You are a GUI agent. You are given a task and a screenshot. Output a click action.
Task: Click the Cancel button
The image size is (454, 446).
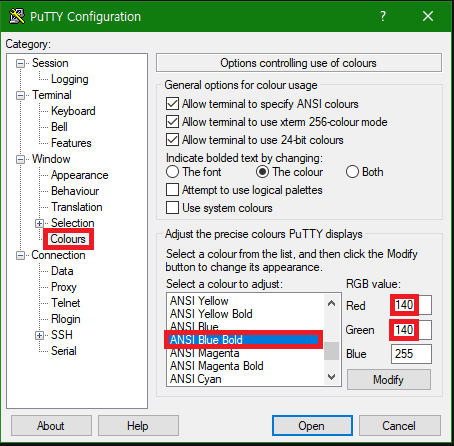tap(400, 425)
